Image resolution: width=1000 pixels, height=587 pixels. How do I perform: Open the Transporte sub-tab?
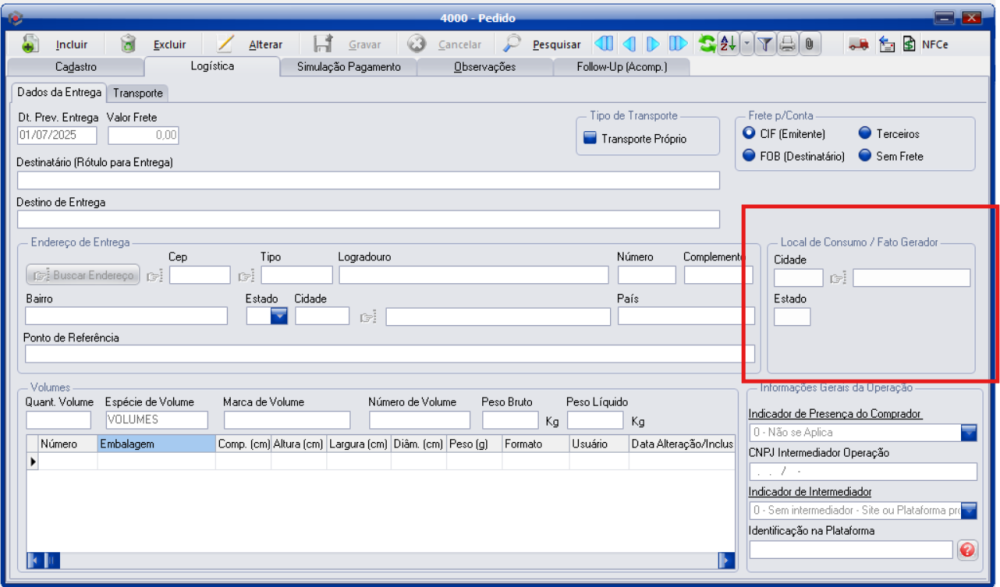[x=138, y=93]
